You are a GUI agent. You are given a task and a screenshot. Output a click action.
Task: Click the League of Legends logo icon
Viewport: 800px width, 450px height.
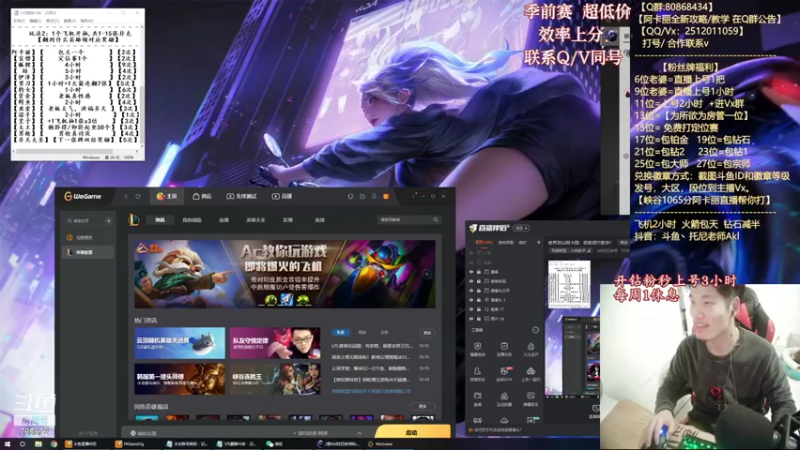(x=134, y=220)
